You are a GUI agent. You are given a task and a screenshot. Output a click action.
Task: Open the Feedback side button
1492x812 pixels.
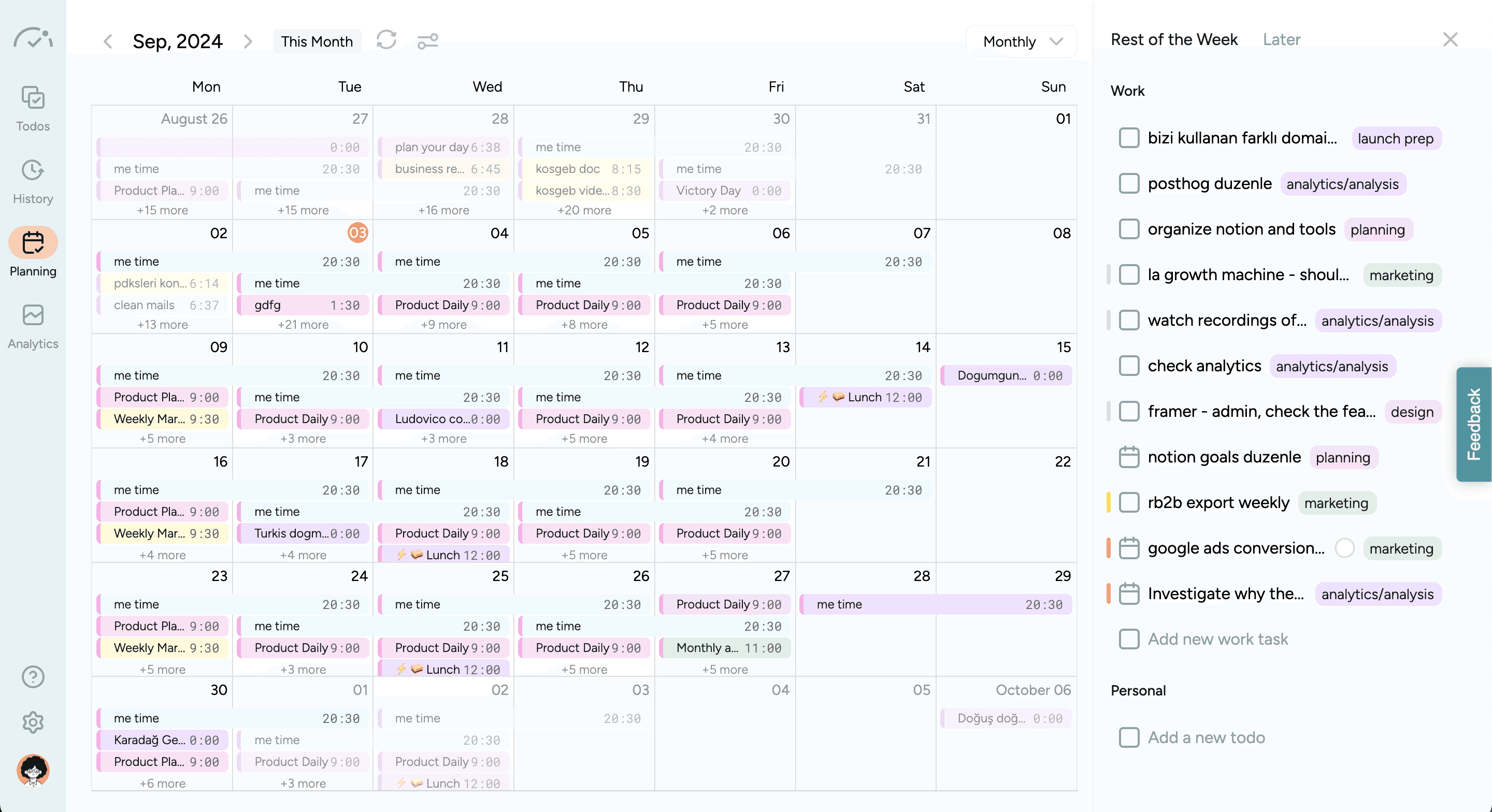point(1473,424)
